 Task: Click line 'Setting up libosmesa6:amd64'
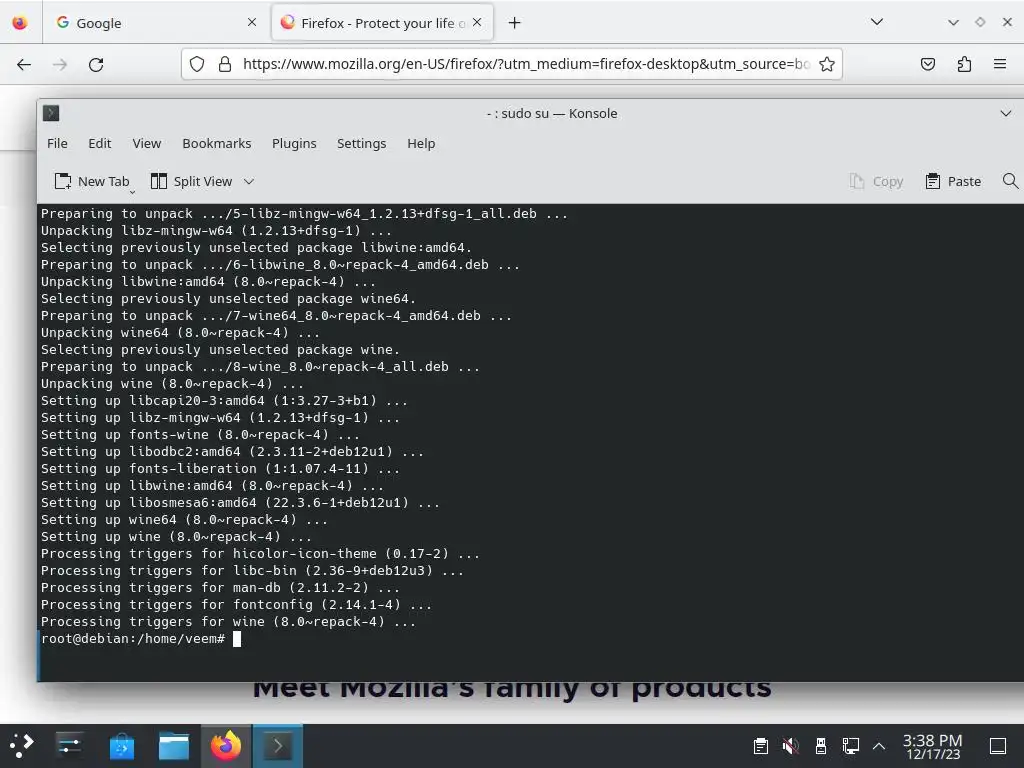pos(240,503)
